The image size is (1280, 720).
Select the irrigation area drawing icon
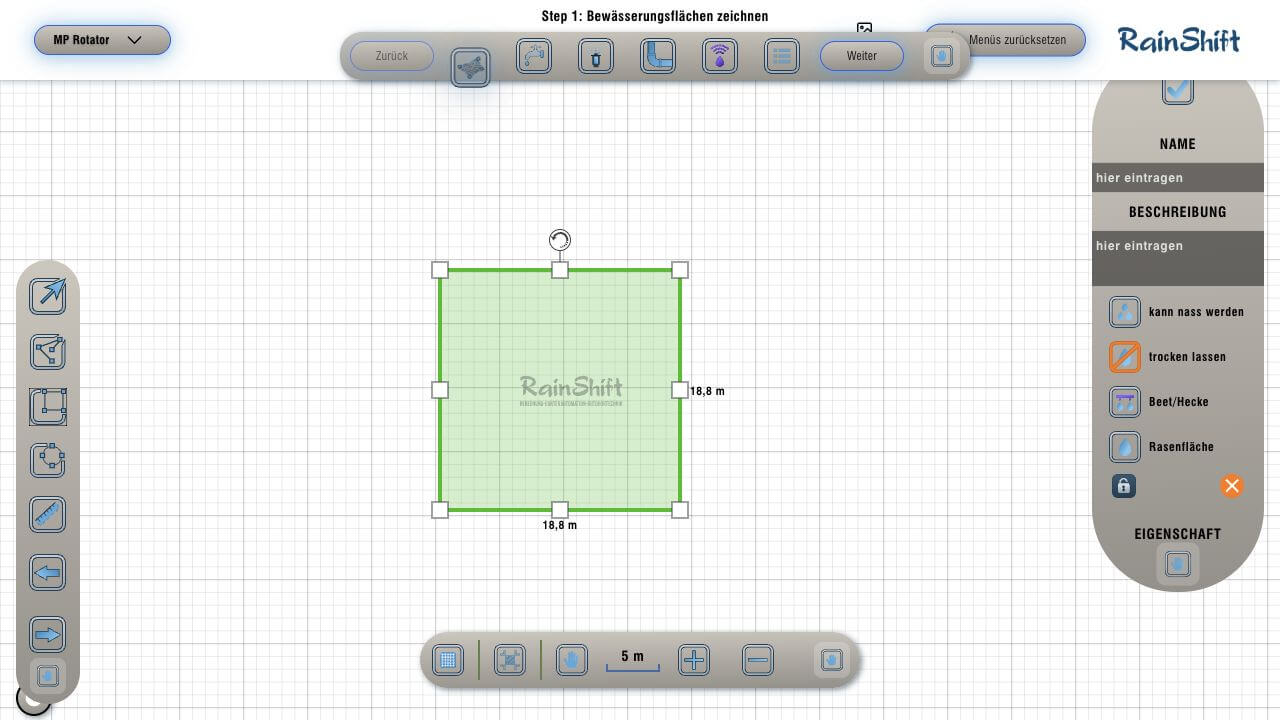tap(470, 67)
